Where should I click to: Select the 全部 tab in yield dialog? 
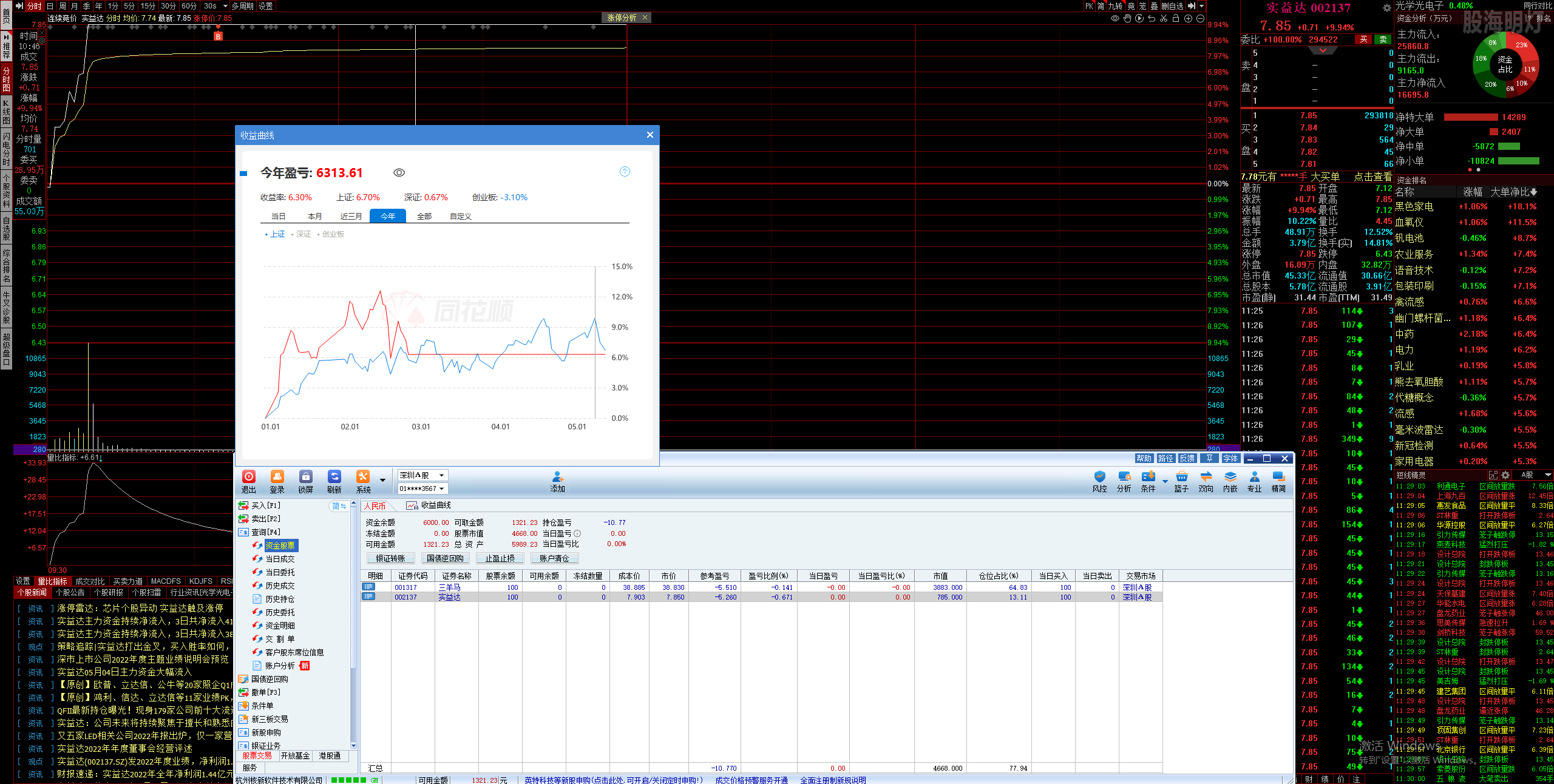pyautogui.click(x=424, y=216)
